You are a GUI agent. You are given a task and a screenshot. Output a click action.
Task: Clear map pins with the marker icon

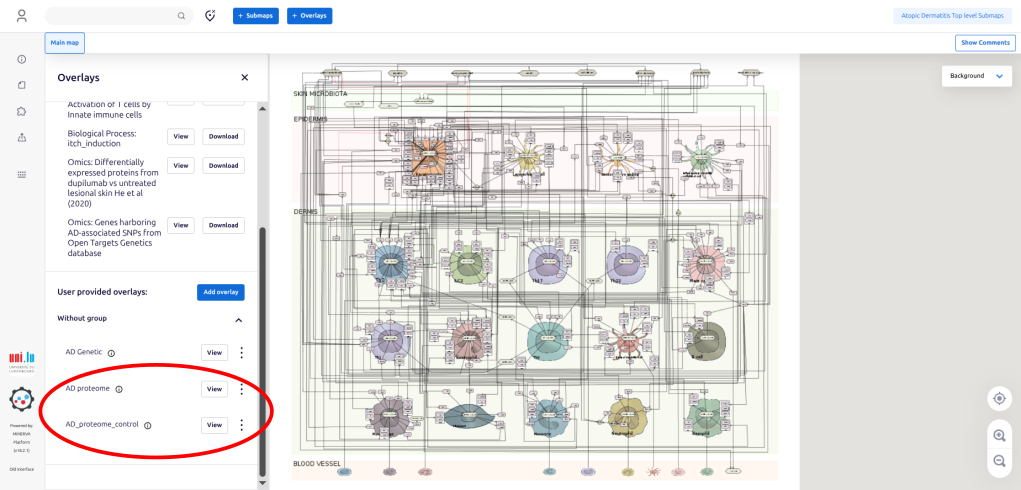point(210,16)
